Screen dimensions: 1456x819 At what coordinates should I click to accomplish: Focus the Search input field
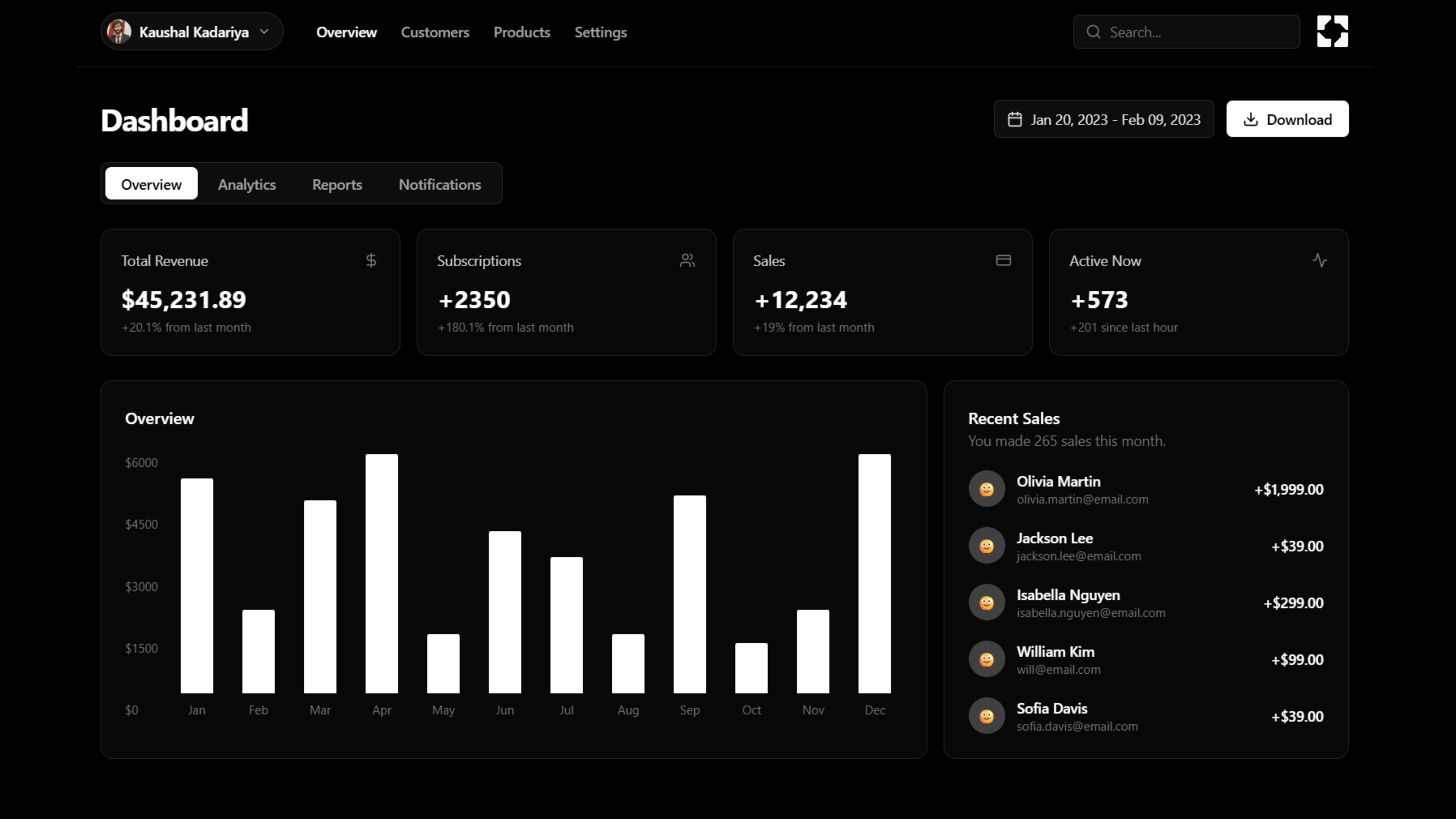pyautogui.click(x=1186, y=31)
